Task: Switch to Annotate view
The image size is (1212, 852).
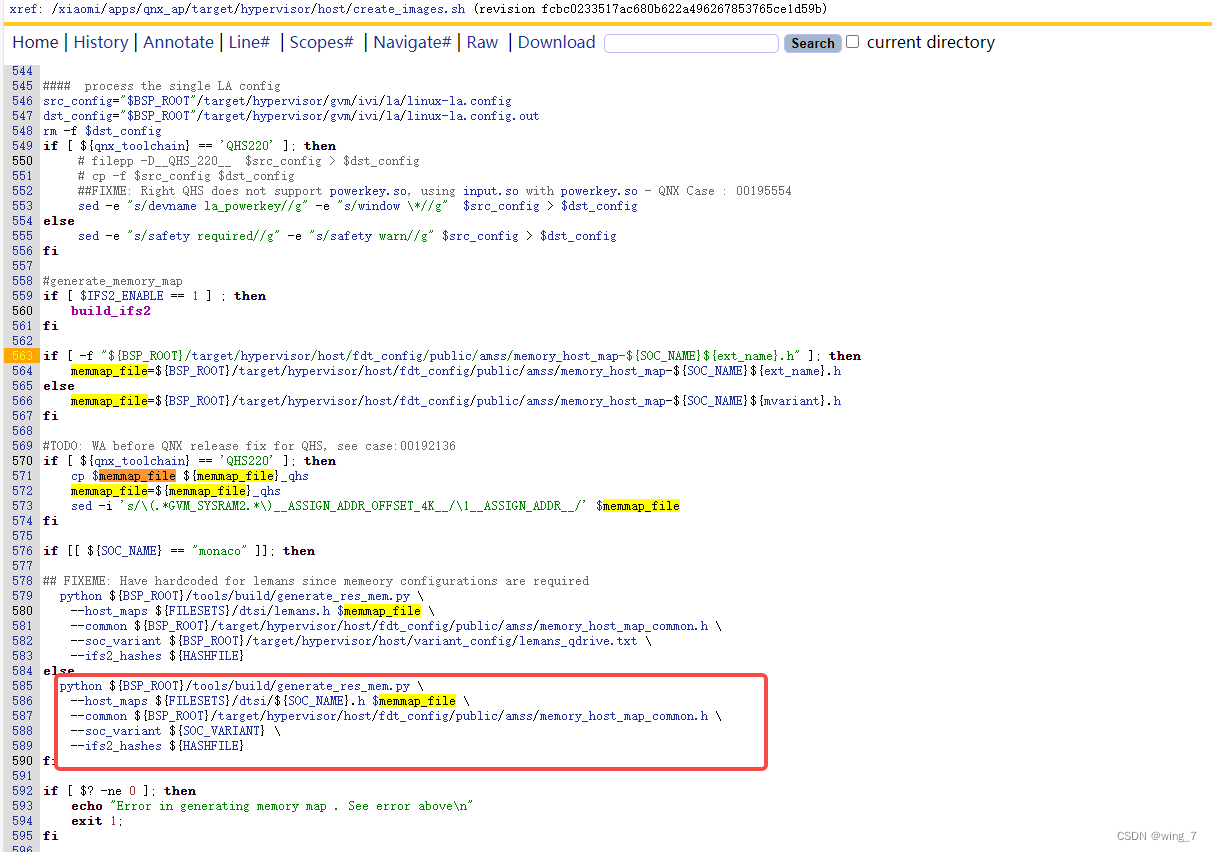Action: (x=178, y=42)
